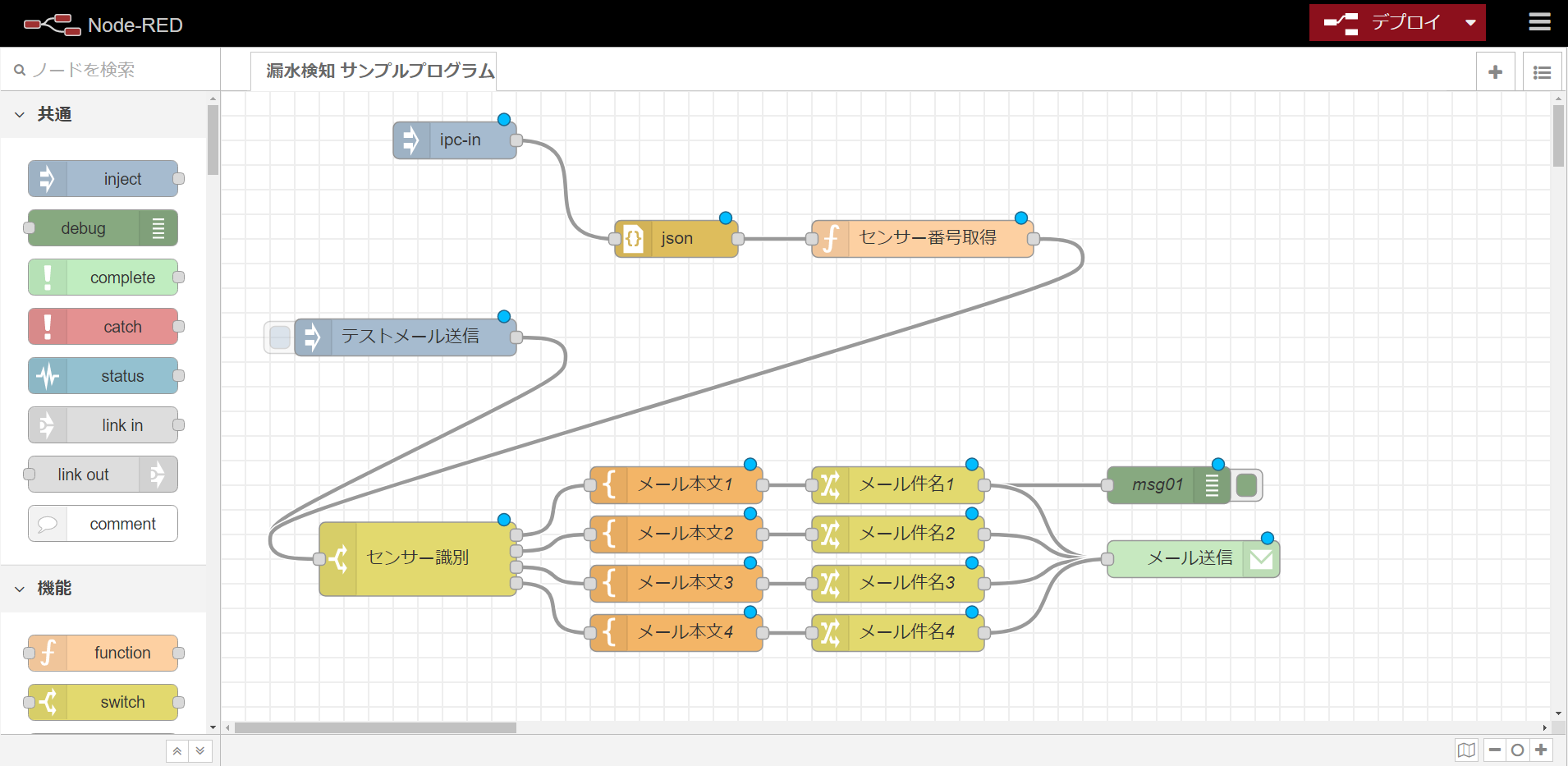Click the デプロイ deploy button
Screen dimensions: 1568x766
(x=1383, y=23)
